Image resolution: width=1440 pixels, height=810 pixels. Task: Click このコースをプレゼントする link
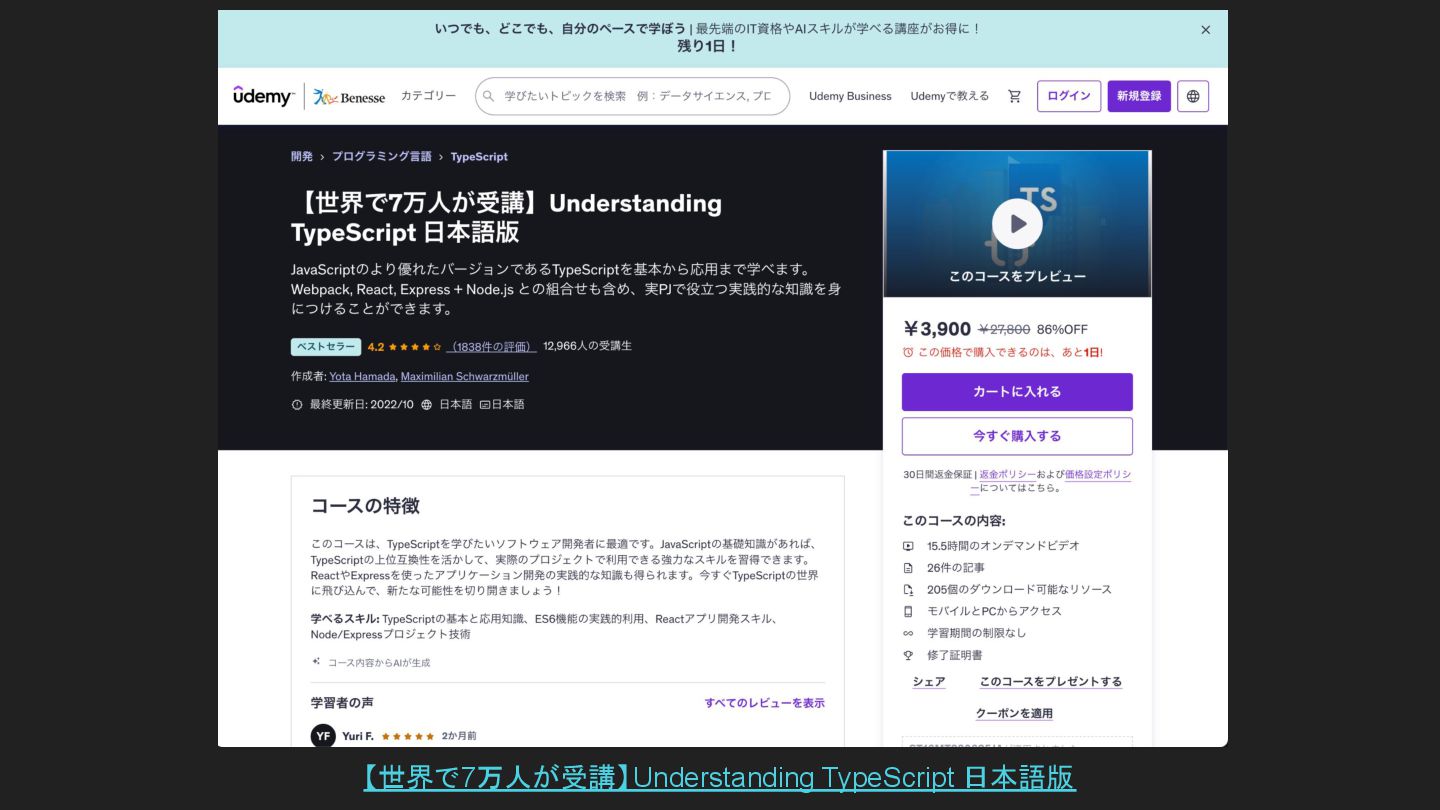[x=1050, y=682]
